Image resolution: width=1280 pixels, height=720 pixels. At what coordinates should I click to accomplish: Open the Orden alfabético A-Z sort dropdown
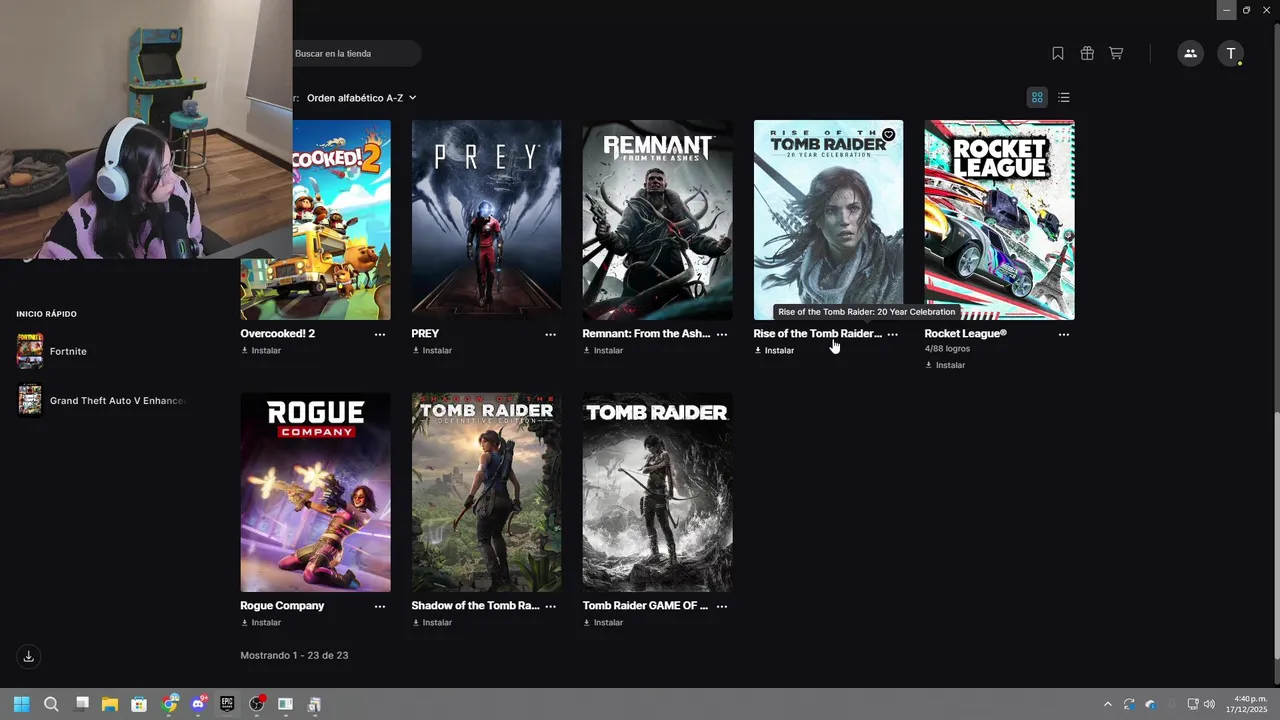(x=361, y=98)
